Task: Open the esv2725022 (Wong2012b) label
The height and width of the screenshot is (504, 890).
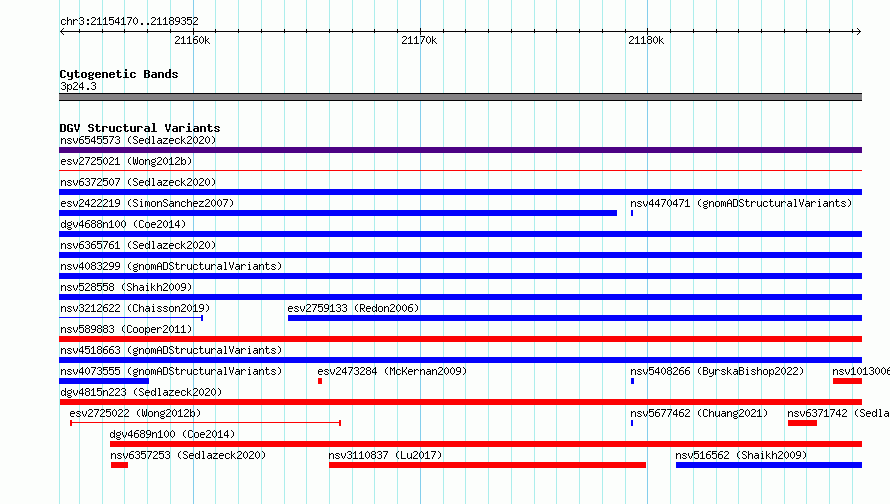Action: [x=135, y=413]
